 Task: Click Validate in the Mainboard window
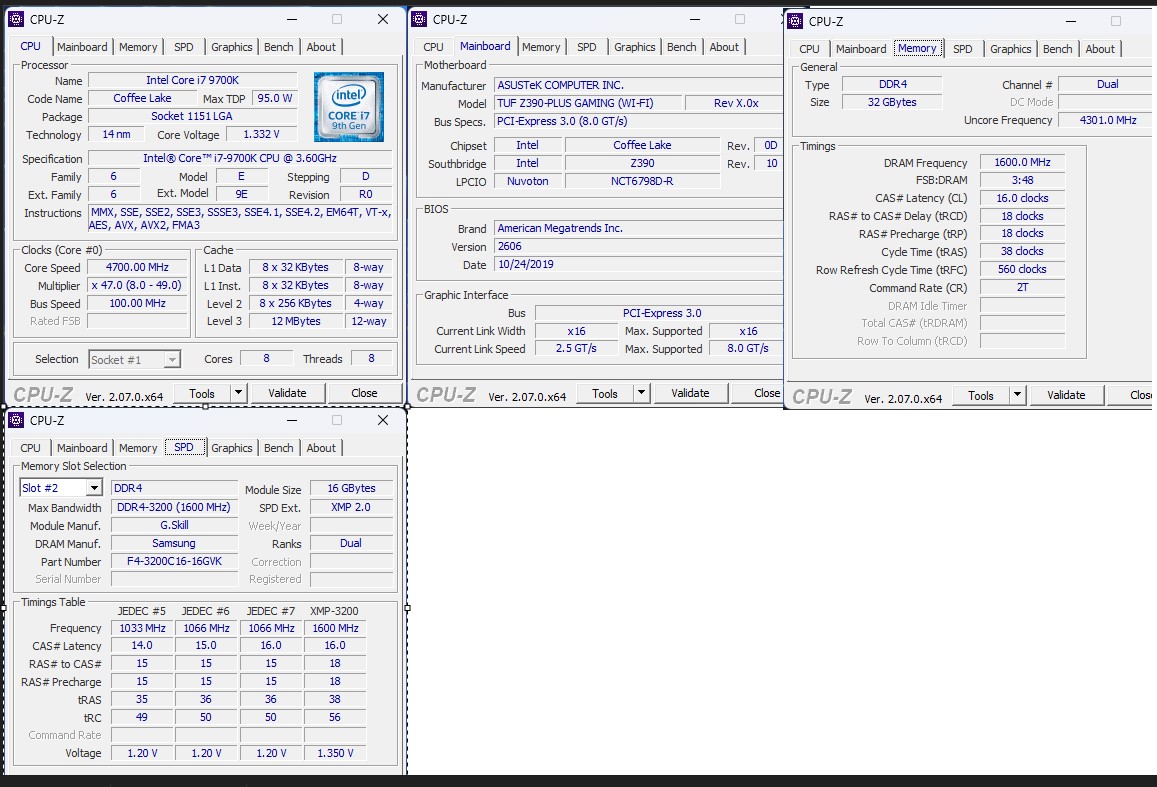[x=690, y=394]
